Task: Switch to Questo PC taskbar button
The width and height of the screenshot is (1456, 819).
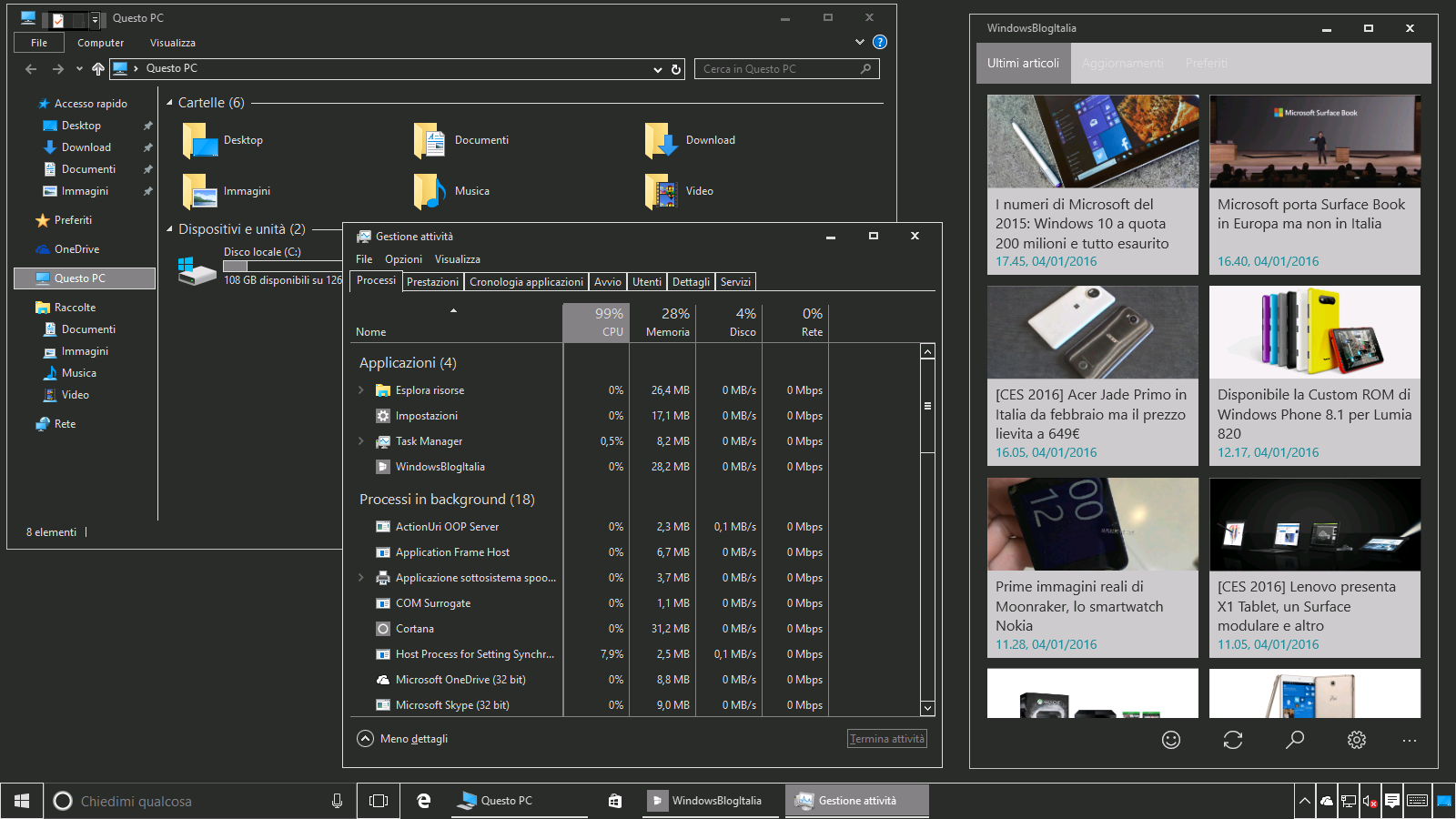Action: tap(520, 801)
